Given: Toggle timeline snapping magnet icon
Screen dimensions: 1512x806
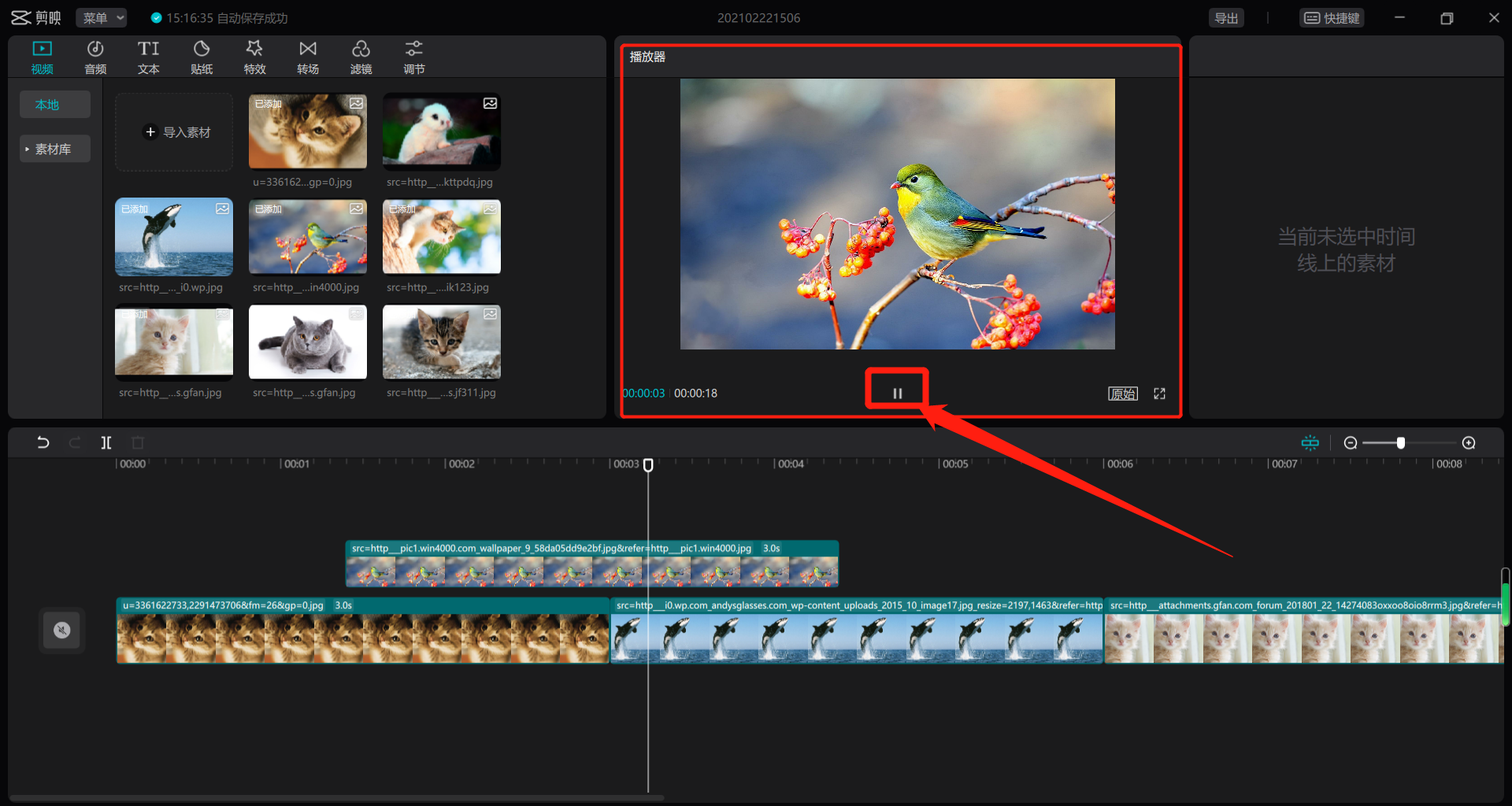Looking at the screenshot, I should pos(1310,442).
